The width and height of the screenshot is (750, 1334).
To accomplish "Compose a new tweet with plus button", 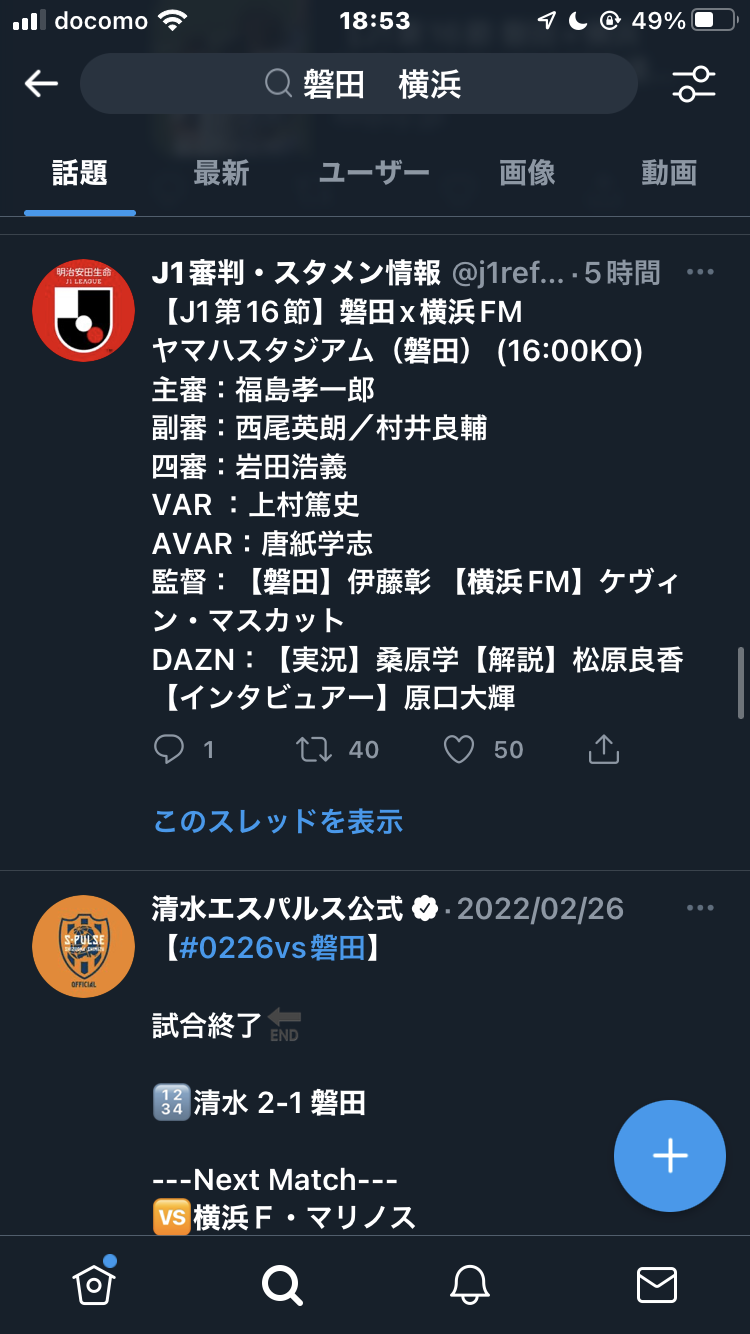I will tap(670, 1156).
